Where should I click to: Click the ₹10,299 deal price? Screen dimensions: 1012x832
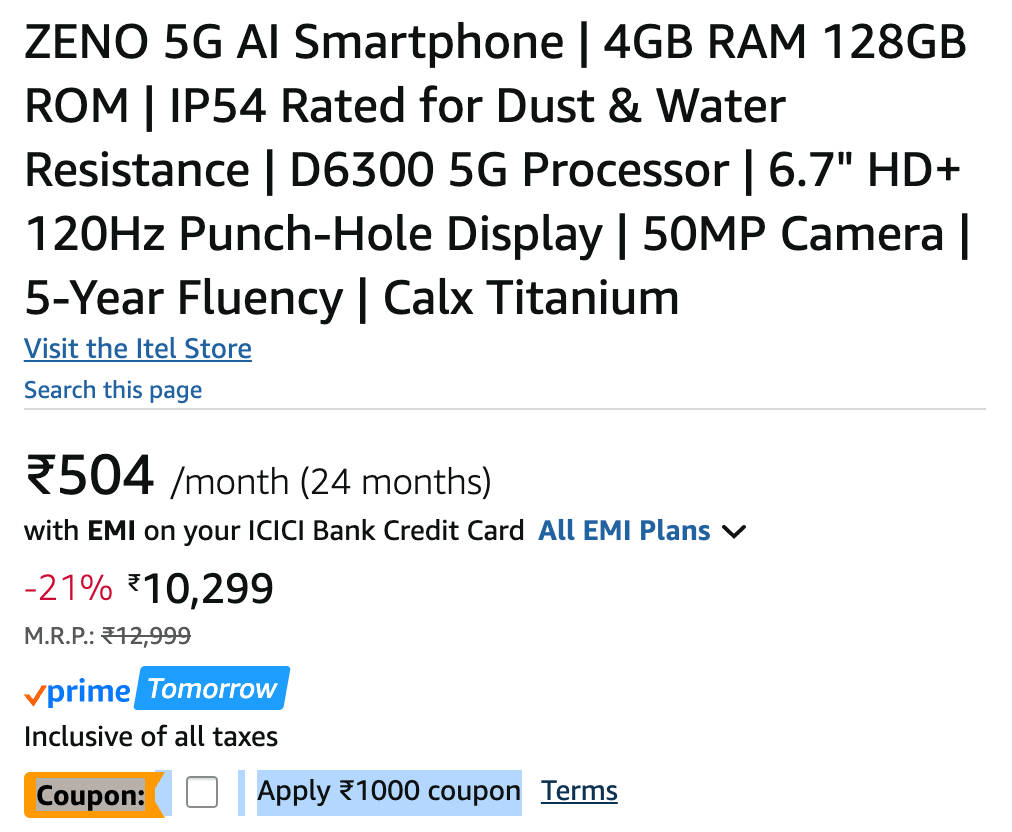coord(207,589)
